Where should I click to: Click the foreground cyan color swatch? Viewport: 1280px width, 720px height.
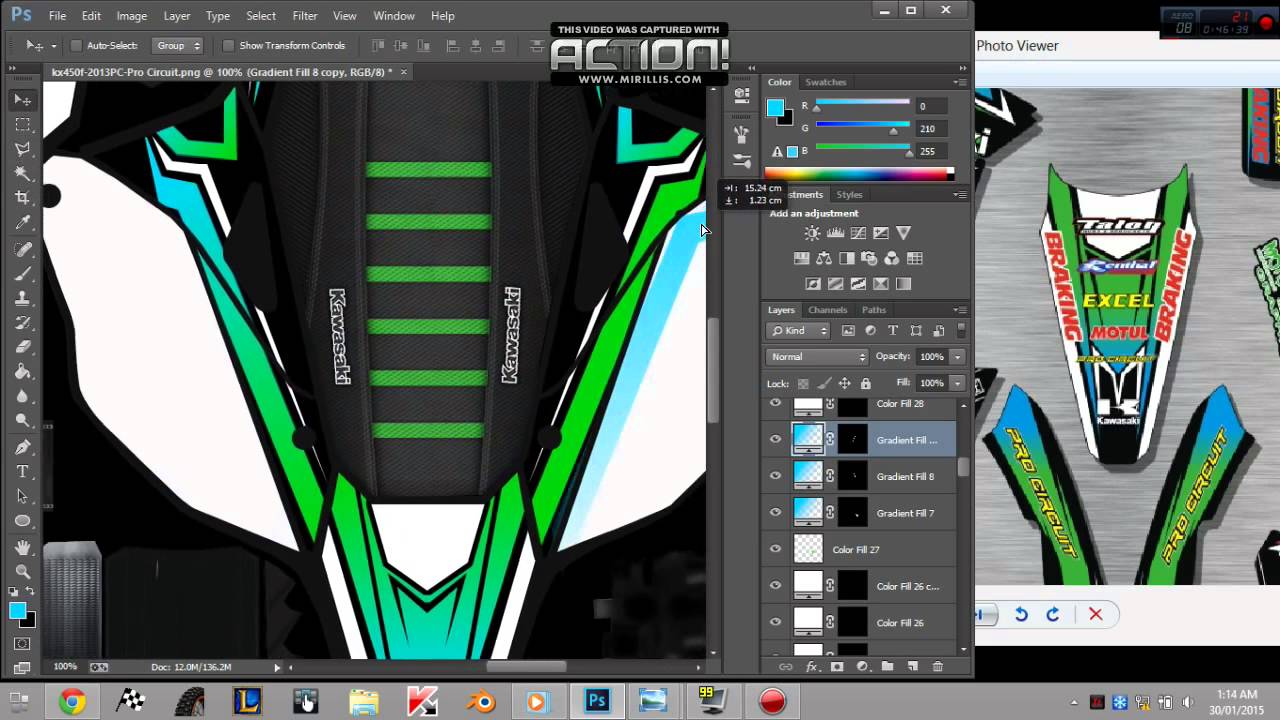tap(775, 109)
